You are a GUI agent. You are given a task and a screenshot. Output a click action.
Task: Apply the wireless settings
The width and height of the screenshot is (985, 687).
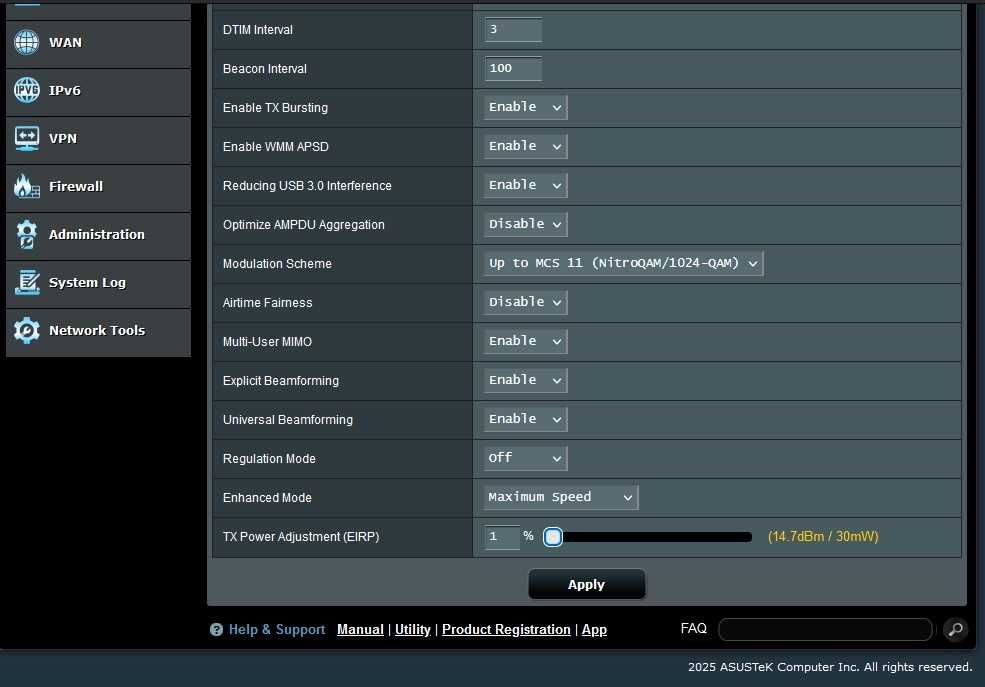tap(586, 584)
